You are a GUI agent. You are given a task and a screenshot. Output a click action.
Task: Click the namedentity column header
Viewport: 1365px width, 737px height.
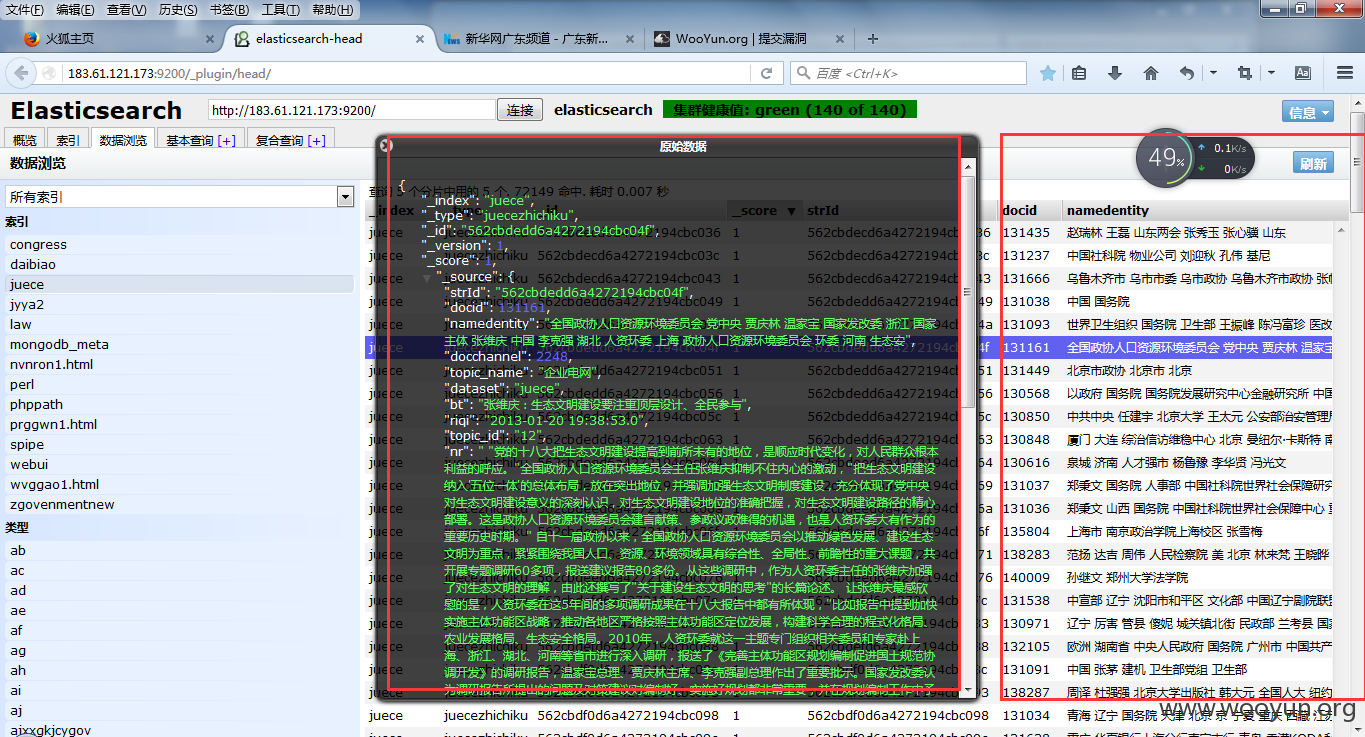pyautogui.click(x=1198, y=210)
